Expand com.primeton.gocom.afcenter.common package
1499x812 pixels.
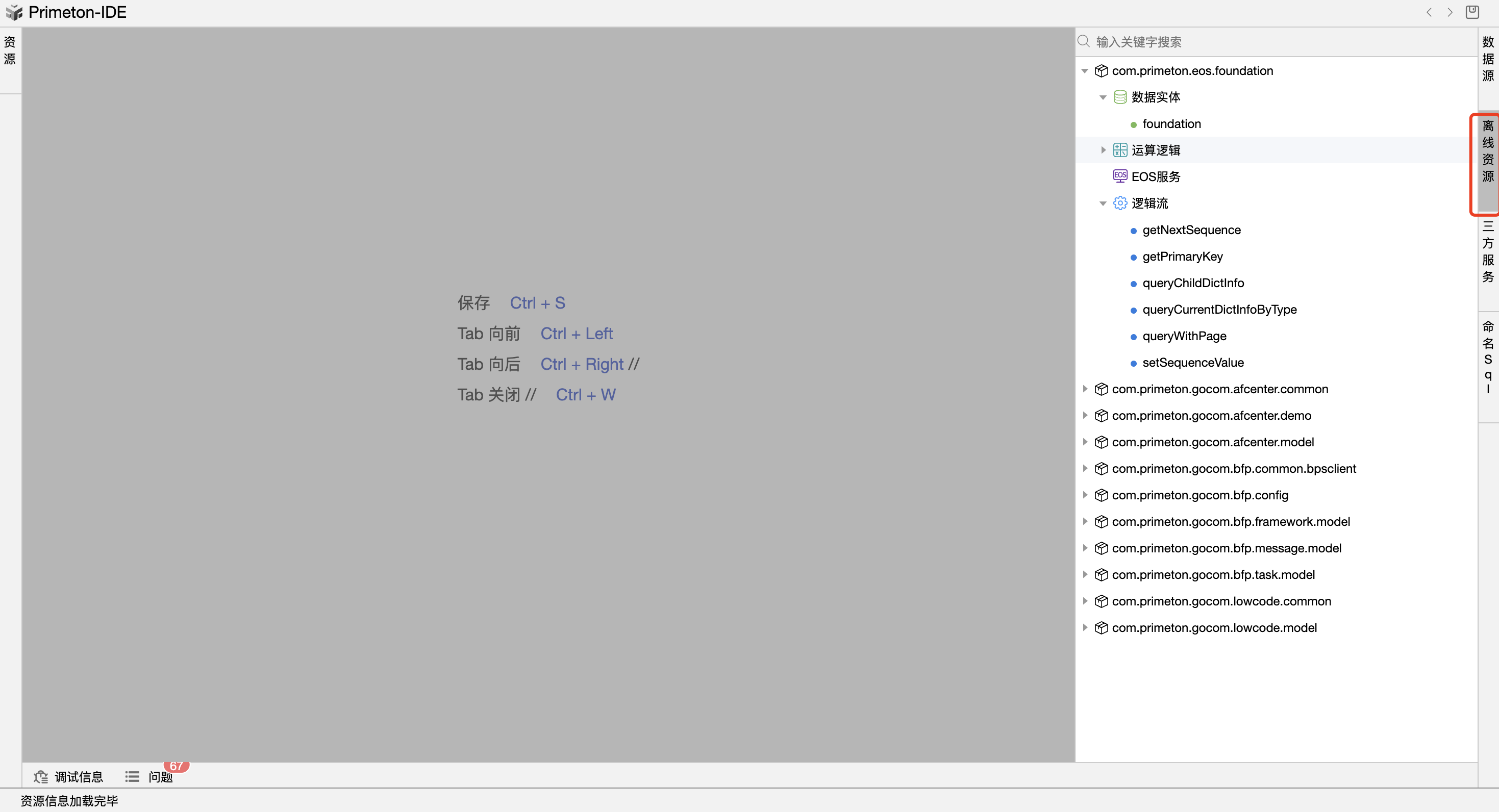(x=1085, y=389)
